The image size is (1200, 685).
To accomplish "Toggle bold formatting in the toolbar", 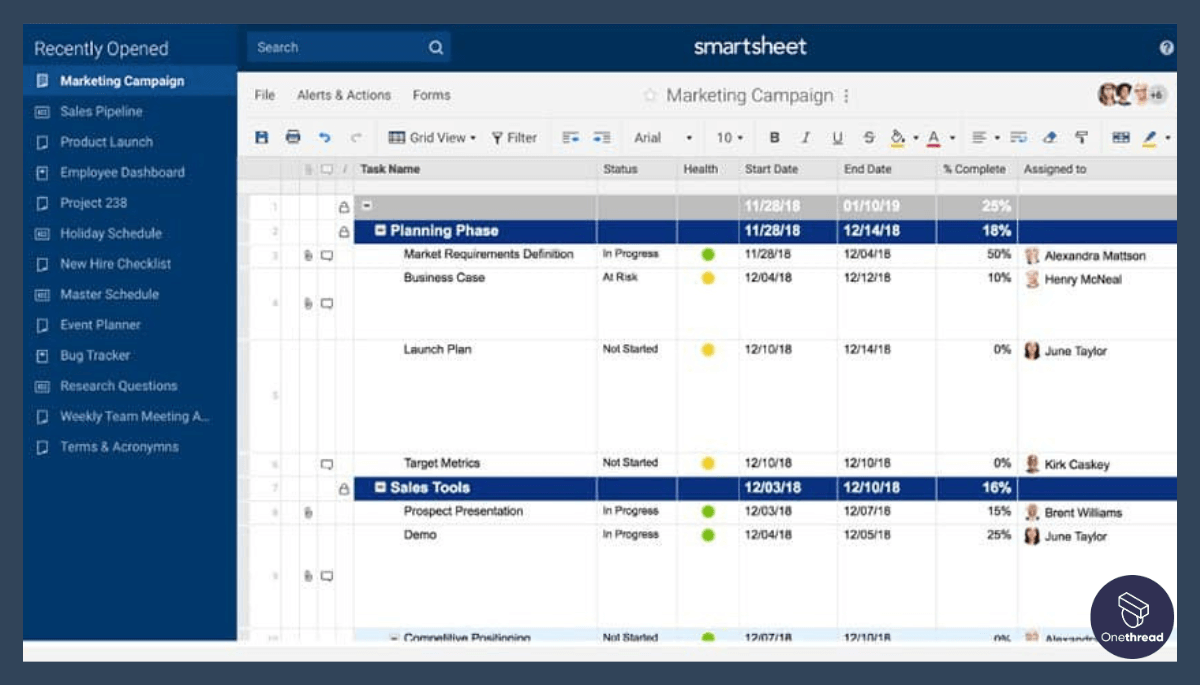I will pos(773,137).
